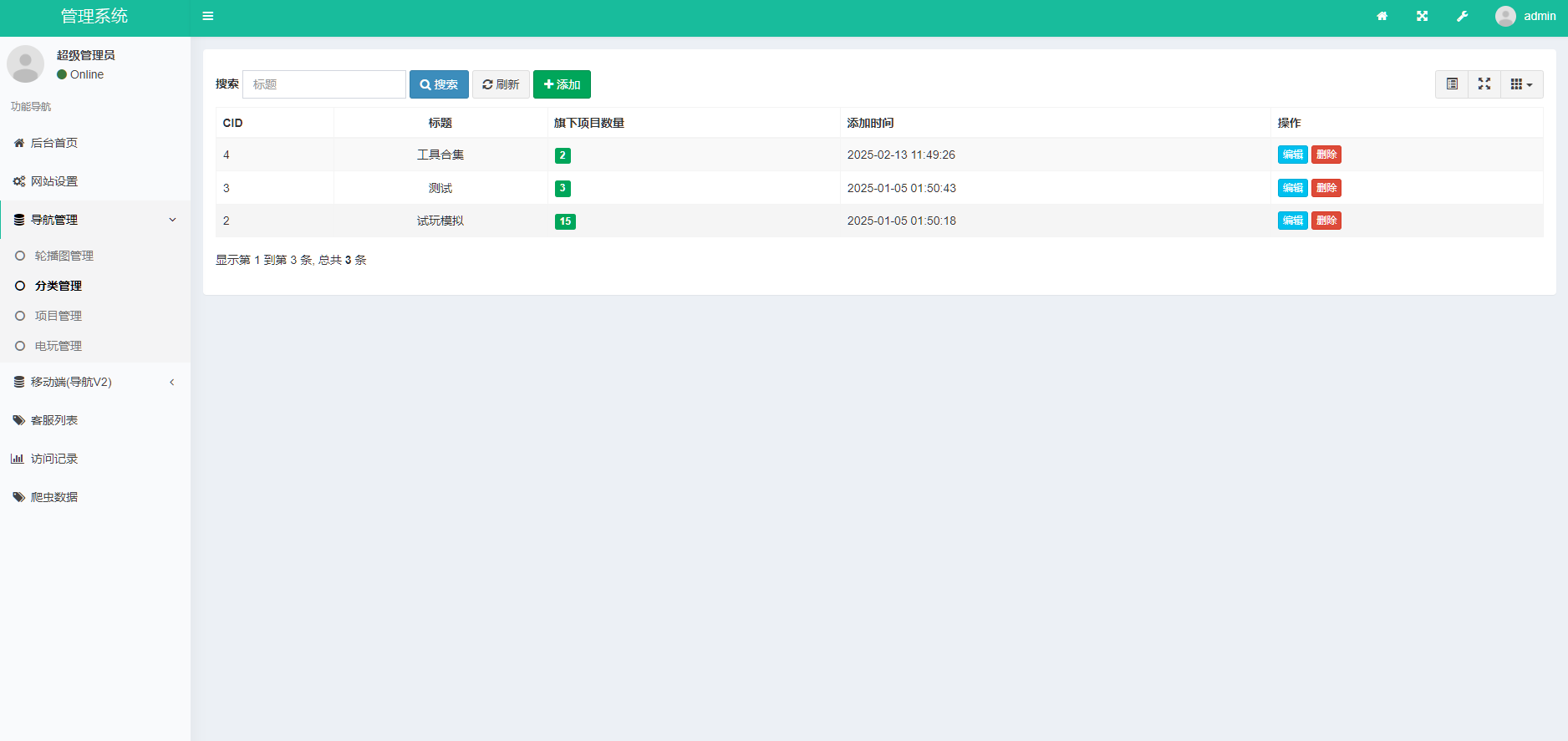1568x741 pixels.
Task: Toggle table fullscreen icon button
Action: [1484, 84]
